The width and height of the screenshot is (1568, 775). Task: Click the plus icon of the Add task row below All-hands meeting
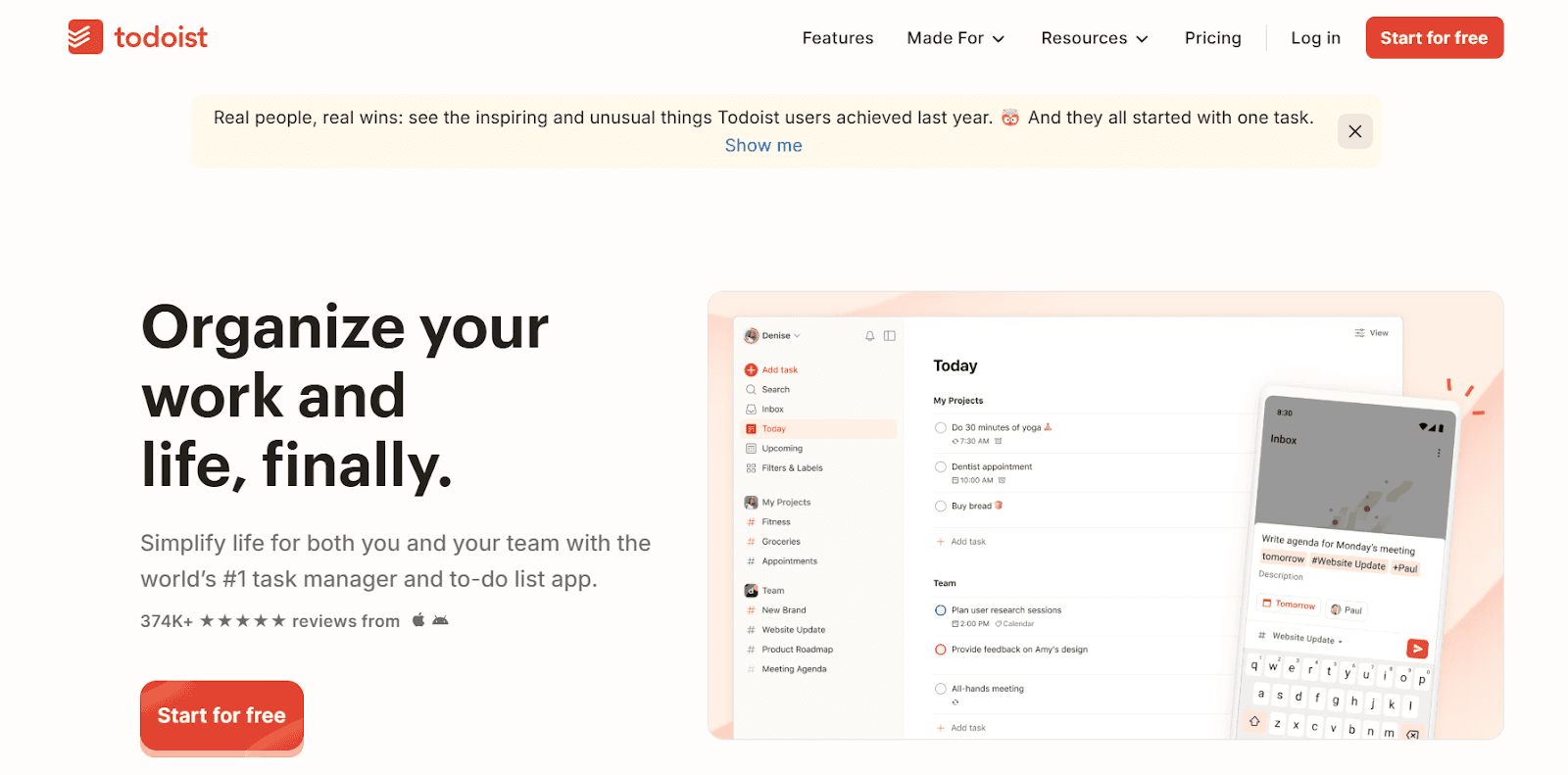click(940, 728)
